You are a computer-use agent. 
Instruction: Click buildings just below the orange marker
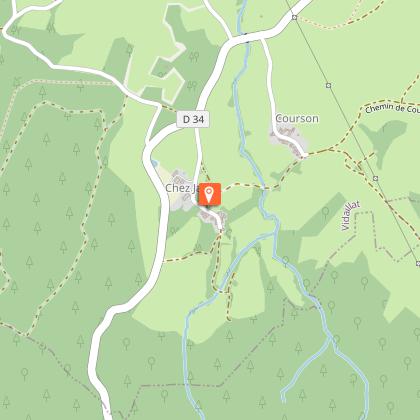pos(213,217)
